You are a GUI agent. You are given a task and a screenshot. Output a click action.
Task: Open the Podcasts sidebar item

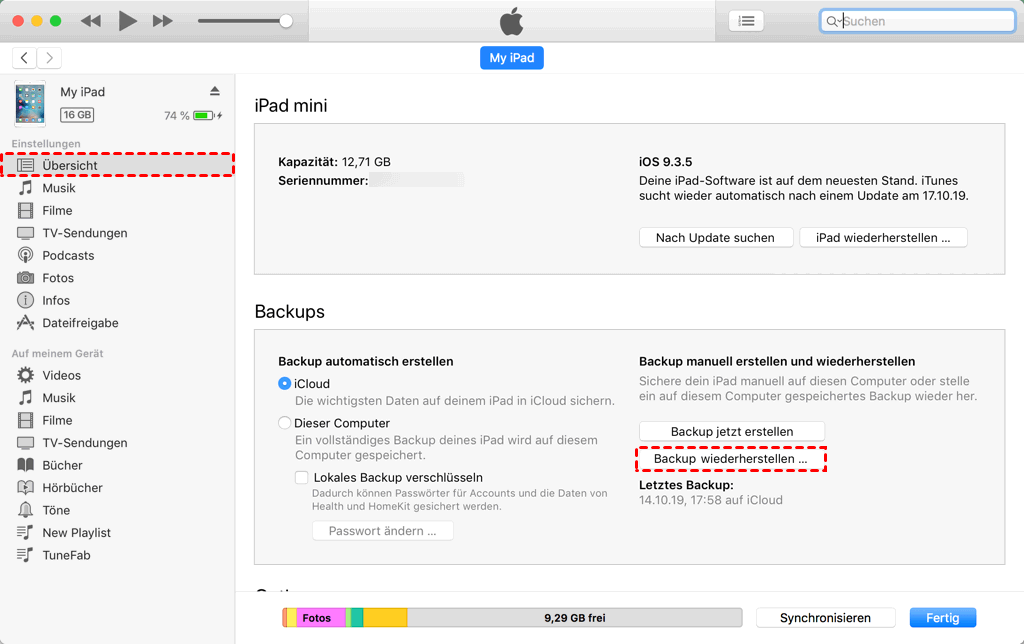point(68,255)
